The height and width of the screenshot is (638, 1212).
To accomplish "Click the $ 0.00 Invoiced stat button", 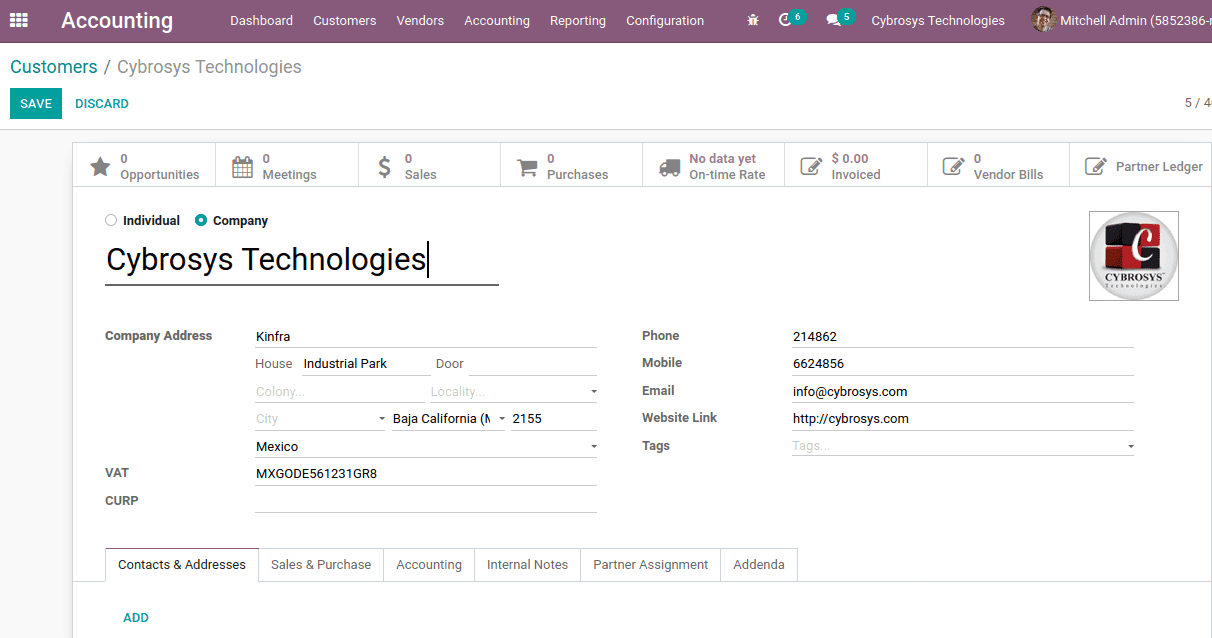I will 856,166.
